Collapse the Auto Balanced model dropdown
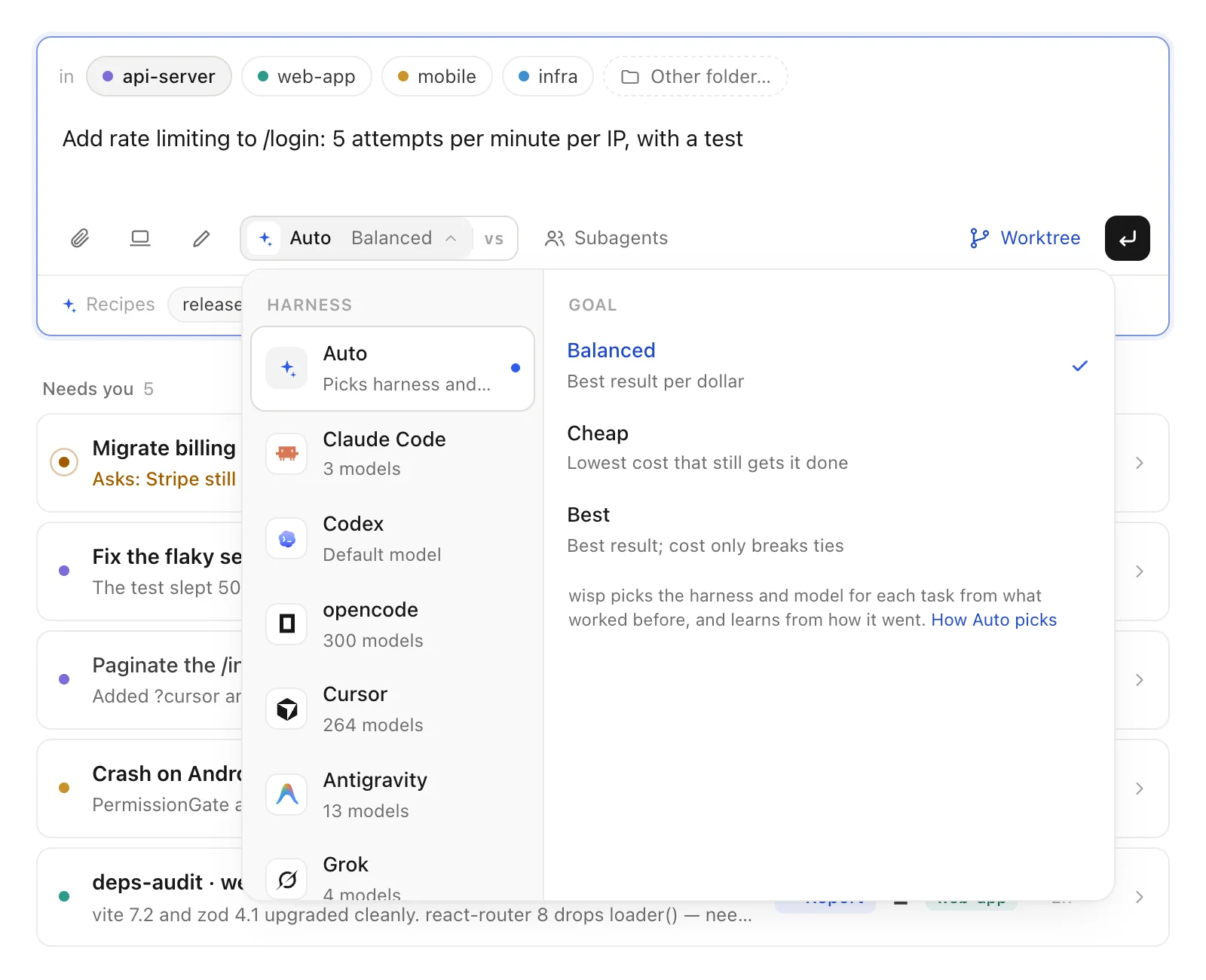1206x980 pixels. pos(357,238)
